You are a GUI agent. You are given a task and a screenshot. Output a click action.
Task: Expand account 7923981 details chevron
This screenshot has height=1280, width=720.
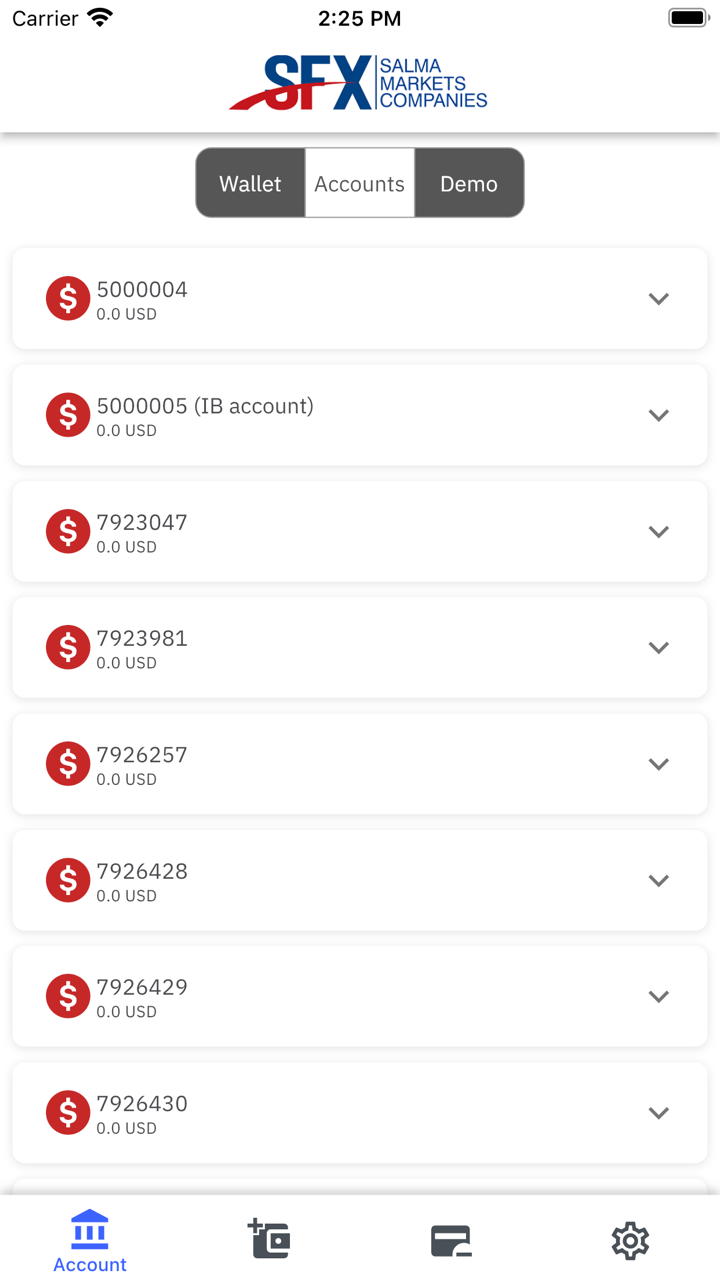coord(658,648)
